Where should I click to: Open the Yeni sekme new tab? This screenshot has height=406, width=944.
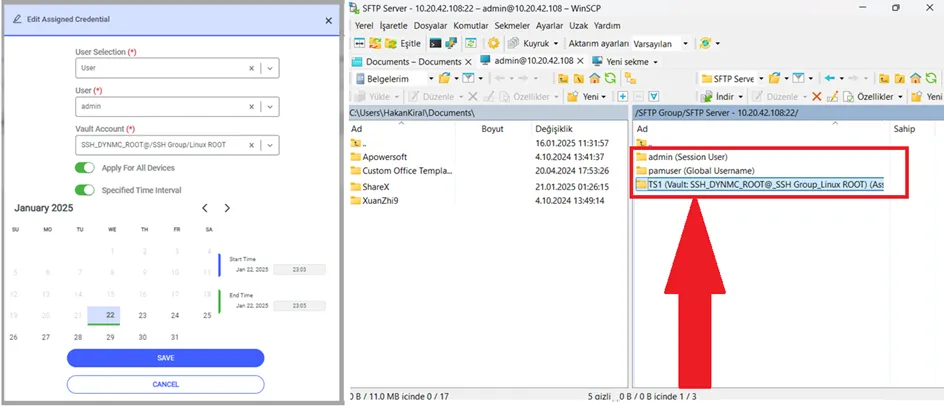624,61
